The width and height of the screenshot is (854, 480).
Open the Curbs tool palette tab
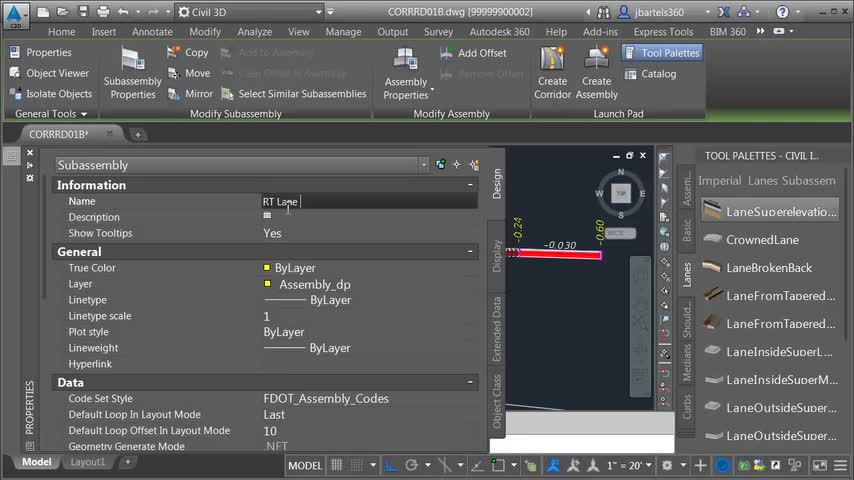[x=687, y=407]
